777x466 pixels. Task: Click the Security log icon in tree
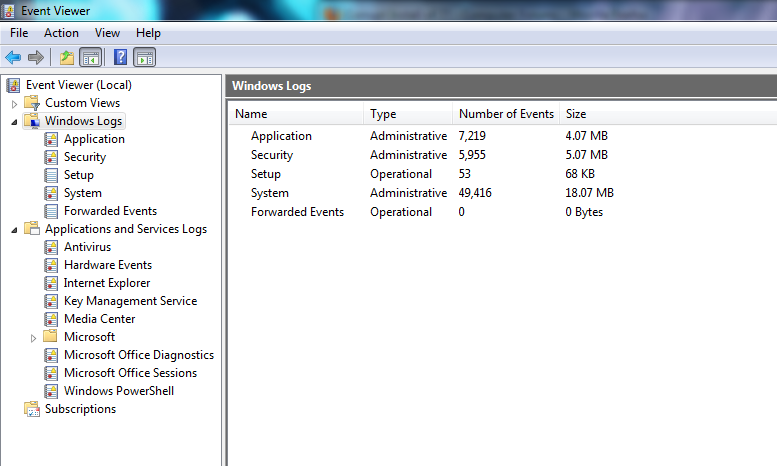coord(51,157)
